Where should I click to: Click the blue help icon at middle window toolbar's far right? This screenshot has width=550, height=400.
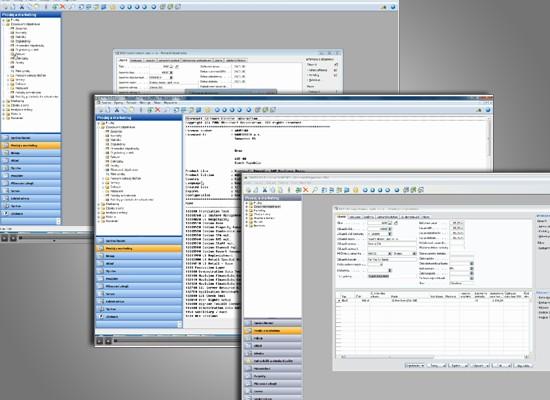(x=488, y=110)
